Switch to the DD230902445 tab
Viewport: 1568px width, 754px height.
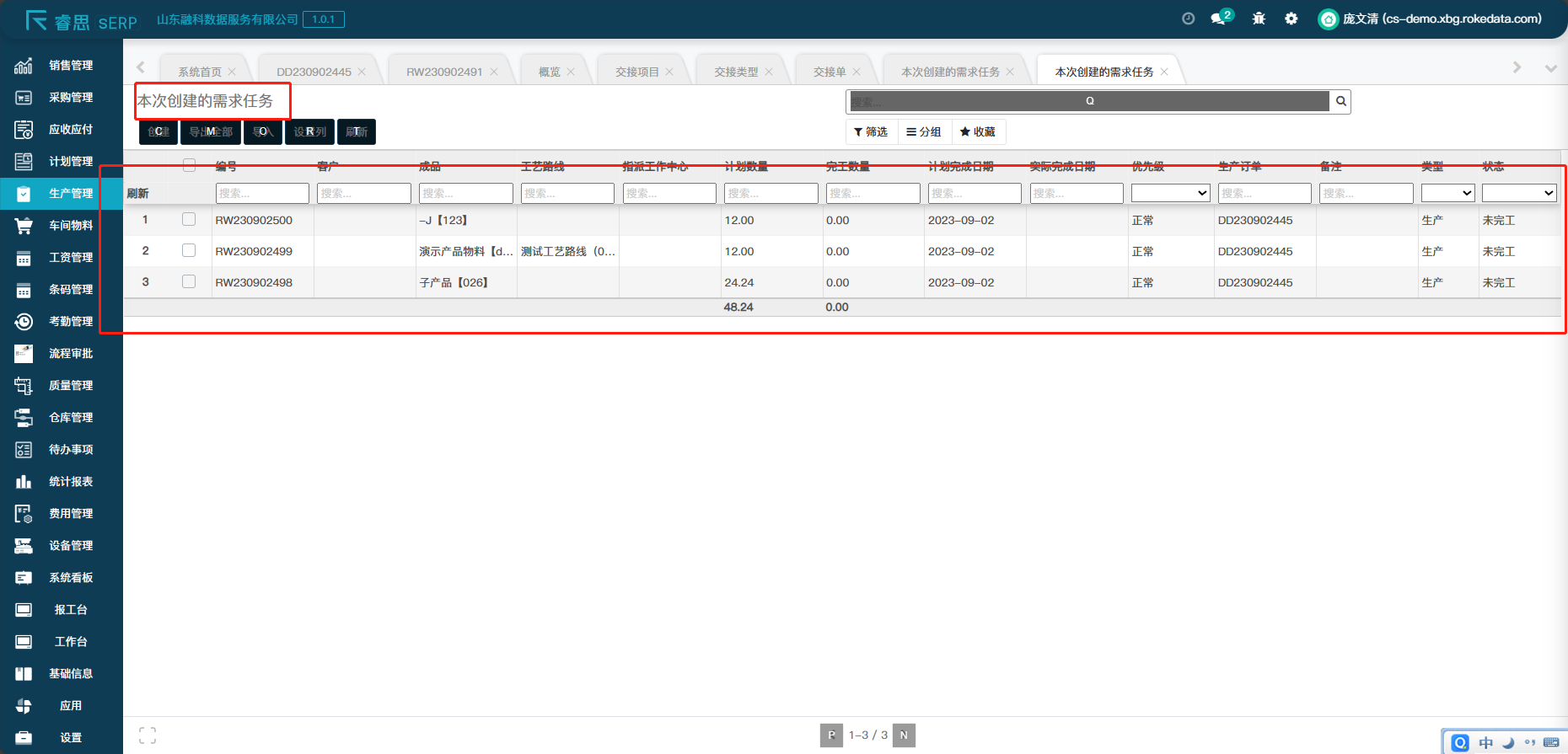click(314, 72)
